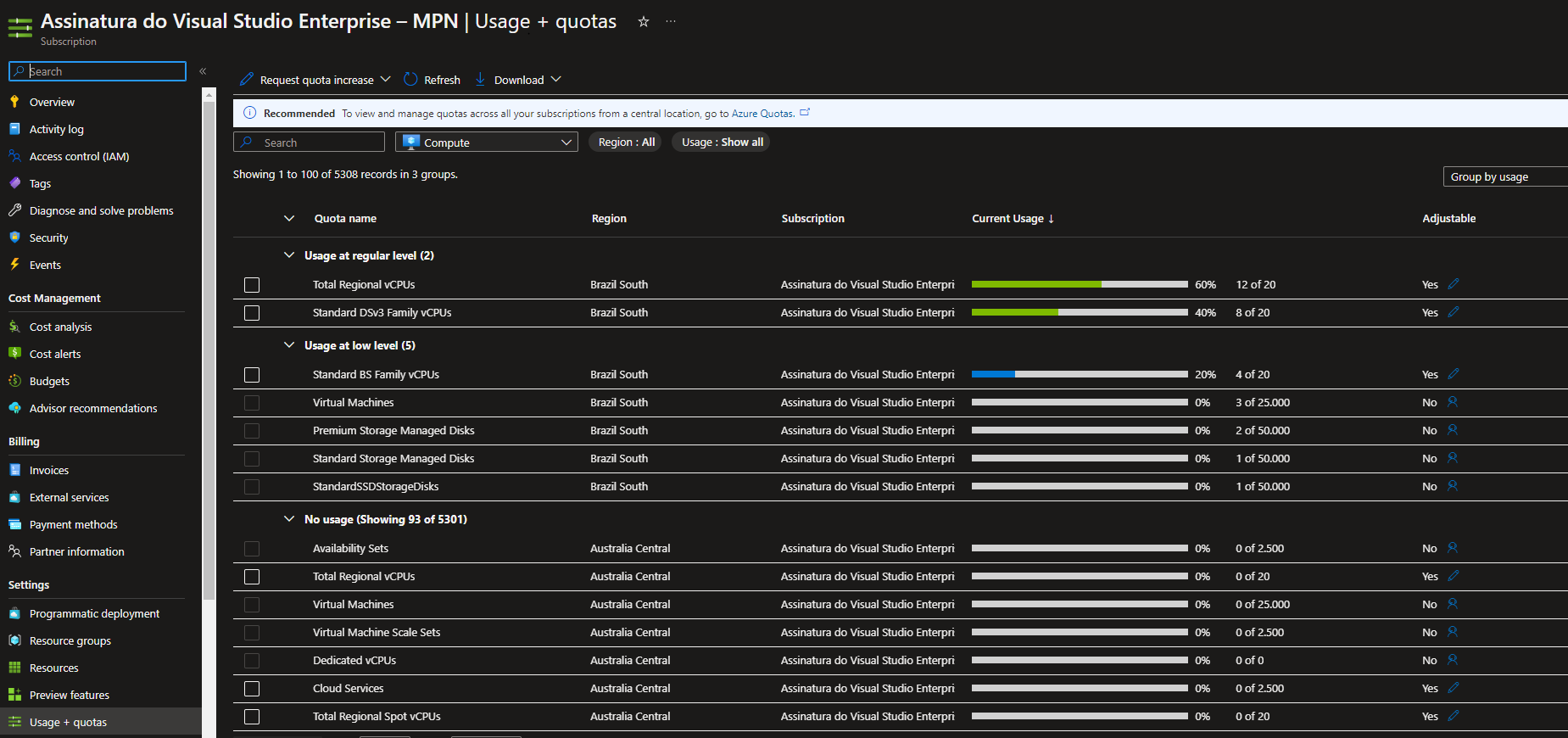Open Cost analysis in the sidebar

tap(60, 327)
